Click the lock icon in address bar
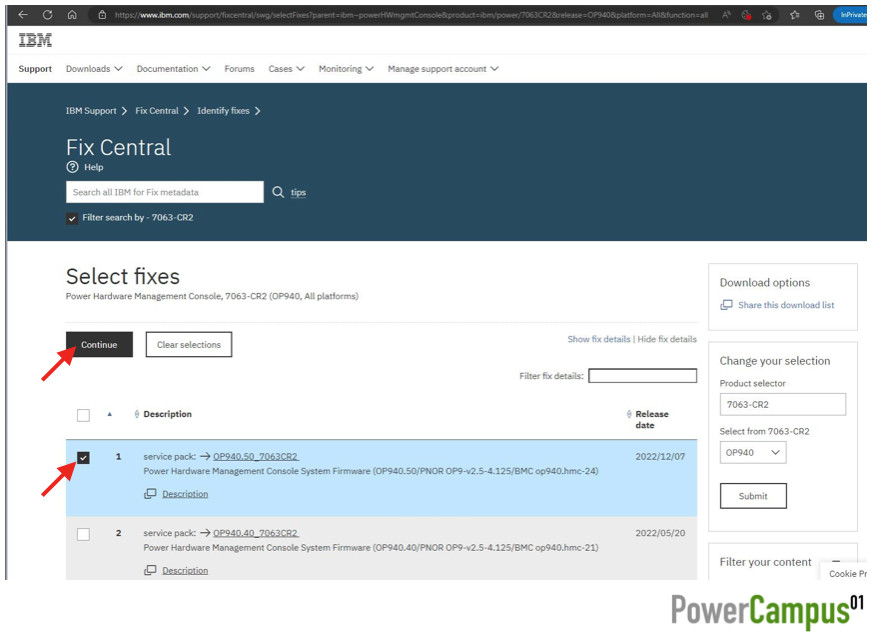This screenshot has height=641, width=876. click(x=102, y=15)
